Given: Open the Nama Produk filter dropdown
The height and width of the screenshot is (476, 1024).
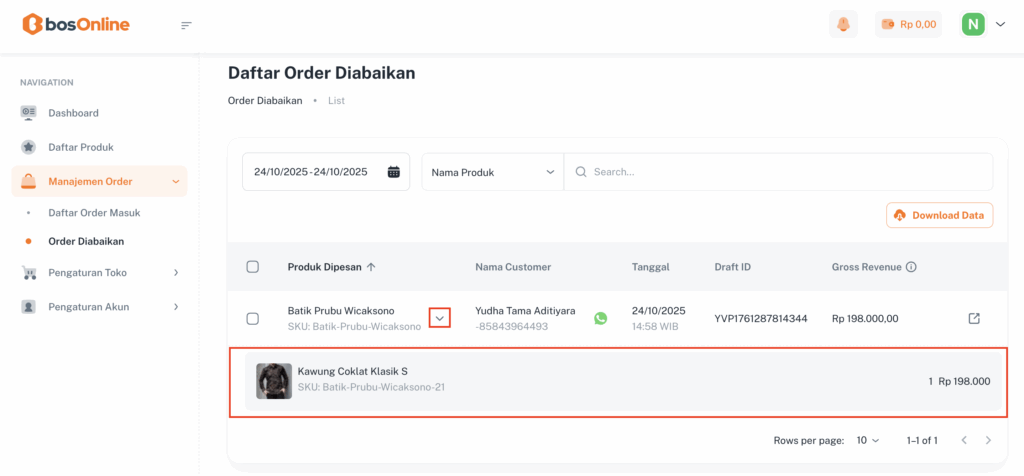Looking at the screenshot, I should pyautogui.click(x=492, y=172).
